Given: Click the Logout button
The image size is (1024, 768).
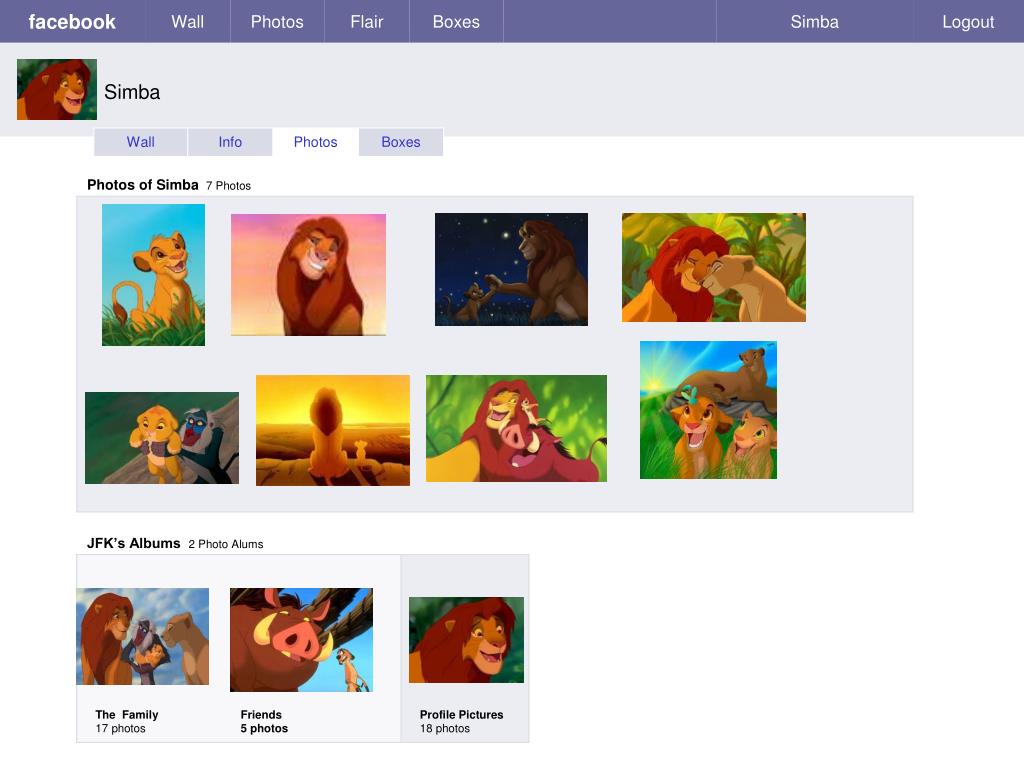Looking at the screenshot, I should click(x=968, y=22).
